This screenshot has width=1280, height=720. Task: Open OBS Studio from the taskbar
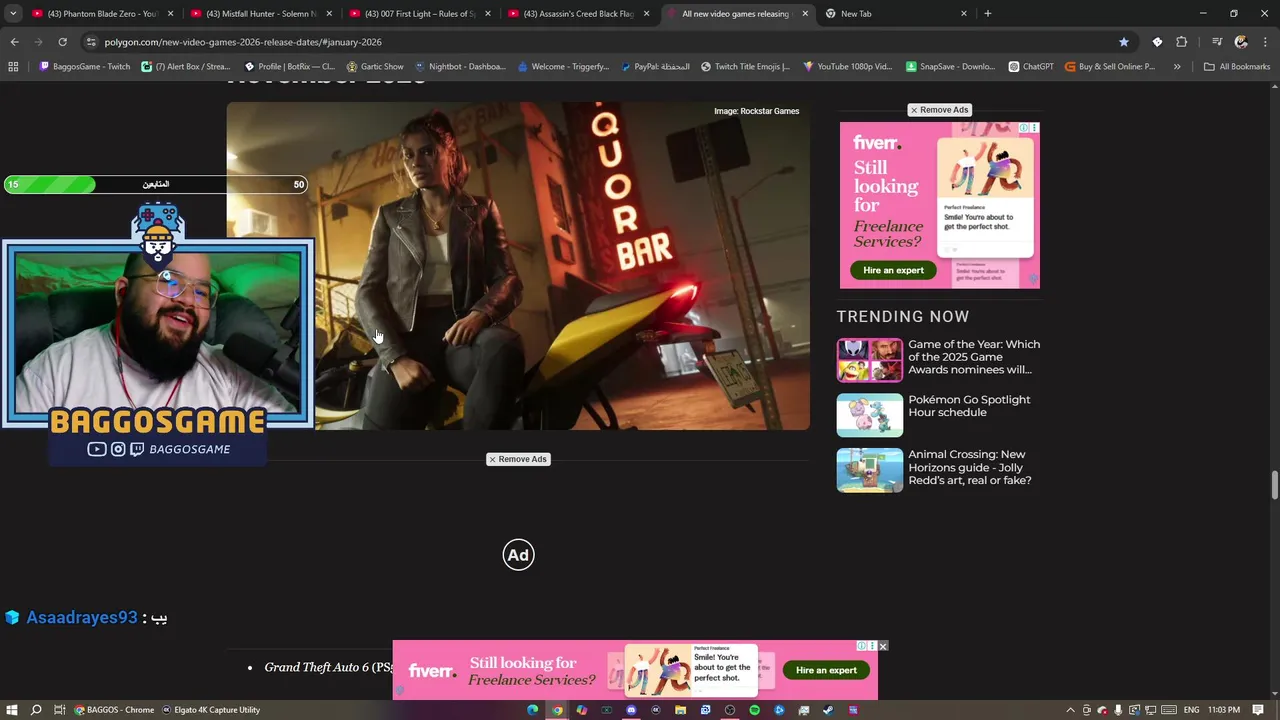point(730,710)
